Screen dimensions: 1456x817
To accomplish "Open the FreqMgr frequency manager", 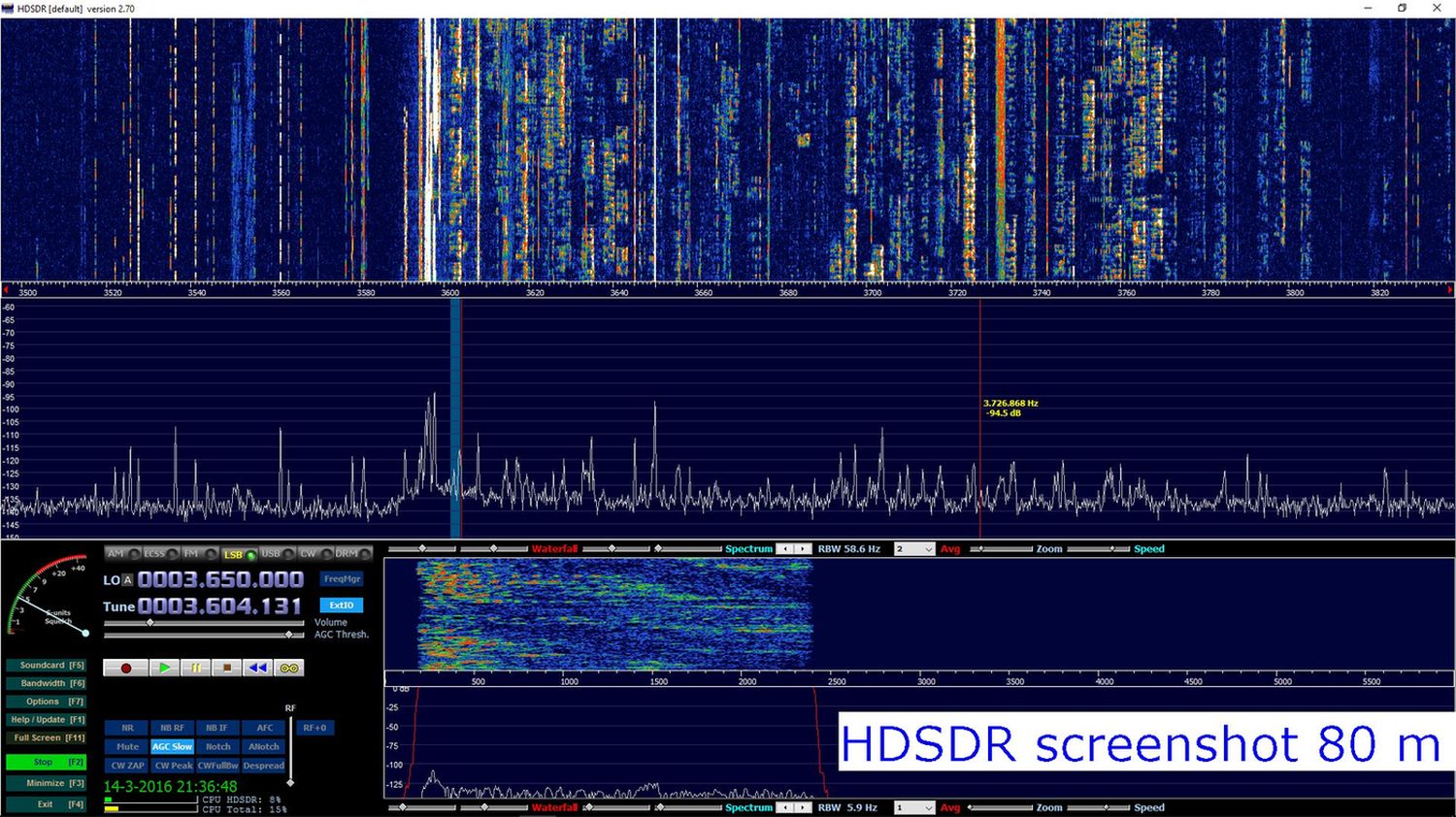I will point(342,579).
